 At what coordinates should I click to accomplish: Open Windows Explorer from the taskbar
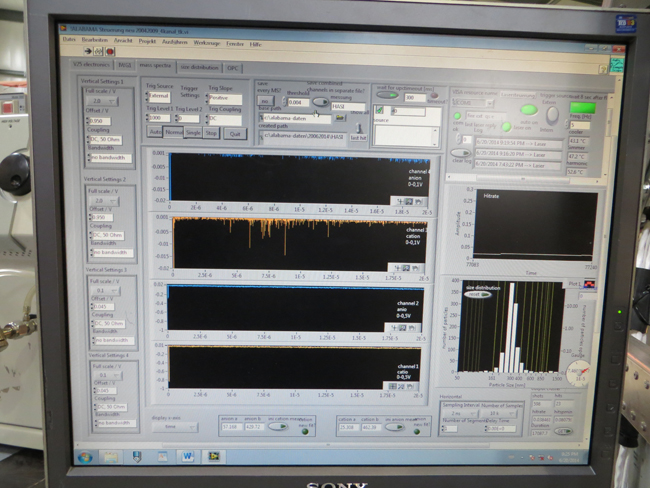pos(111,457)
